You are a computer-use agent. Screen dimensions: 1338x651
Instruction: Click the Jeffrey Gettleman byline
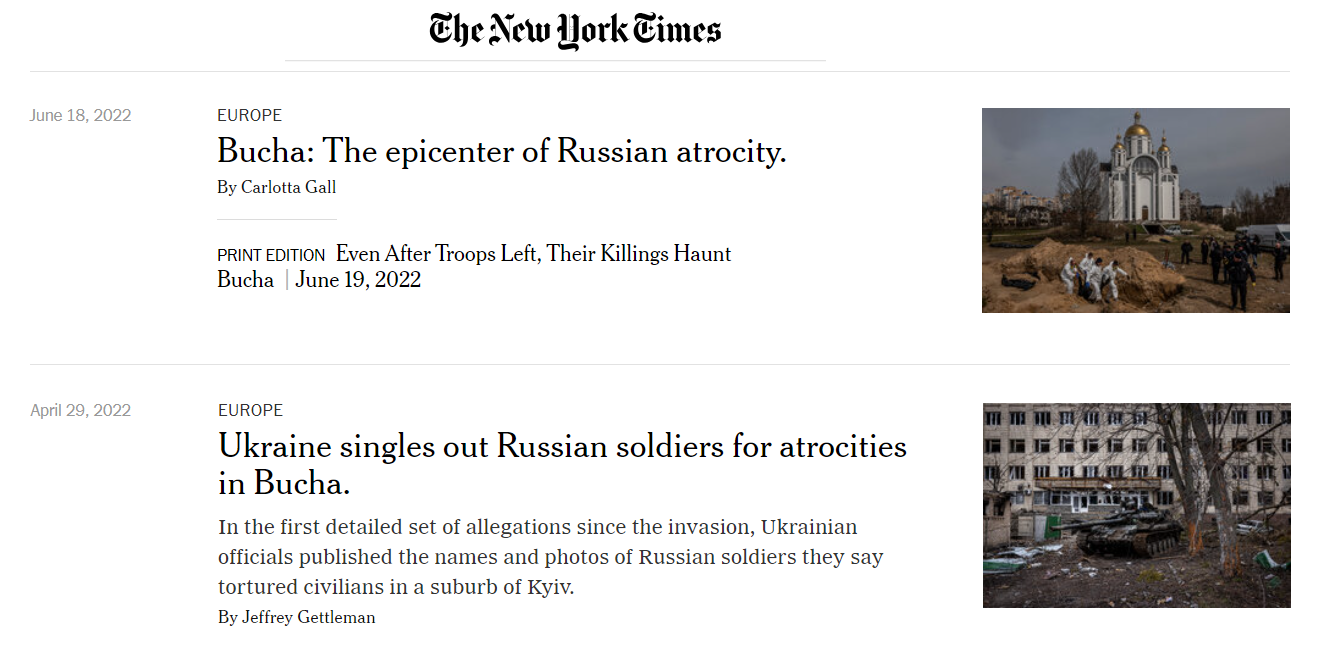(x=296, y=618)
